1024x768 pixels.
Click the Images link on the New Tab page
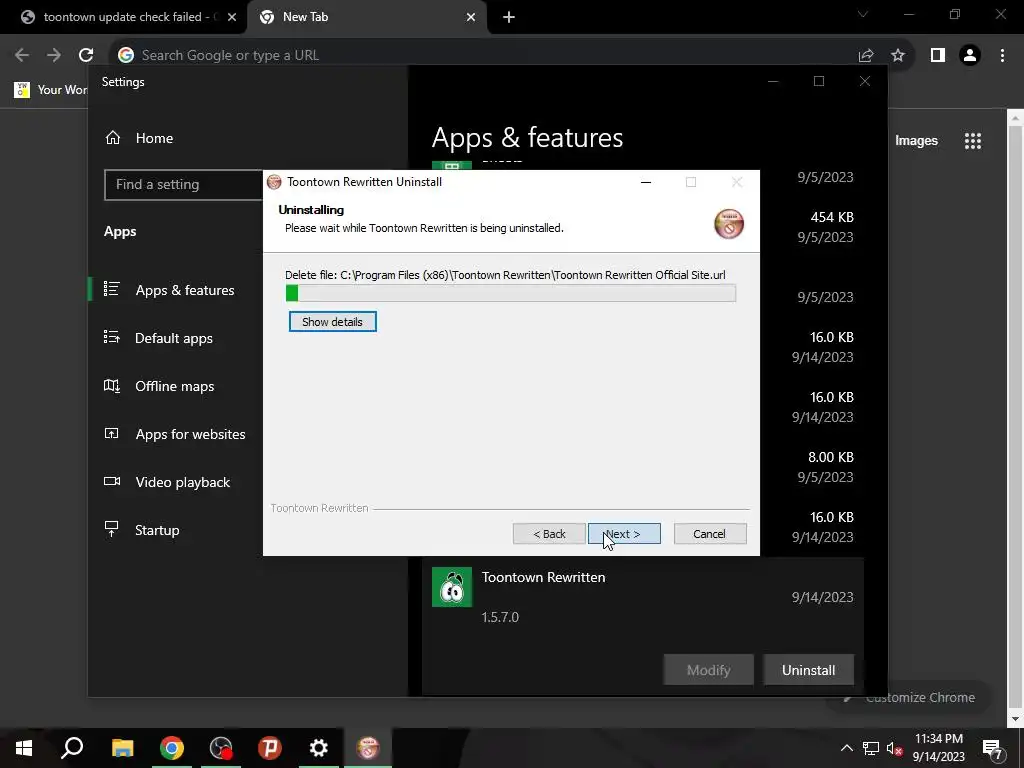(916, 140)
